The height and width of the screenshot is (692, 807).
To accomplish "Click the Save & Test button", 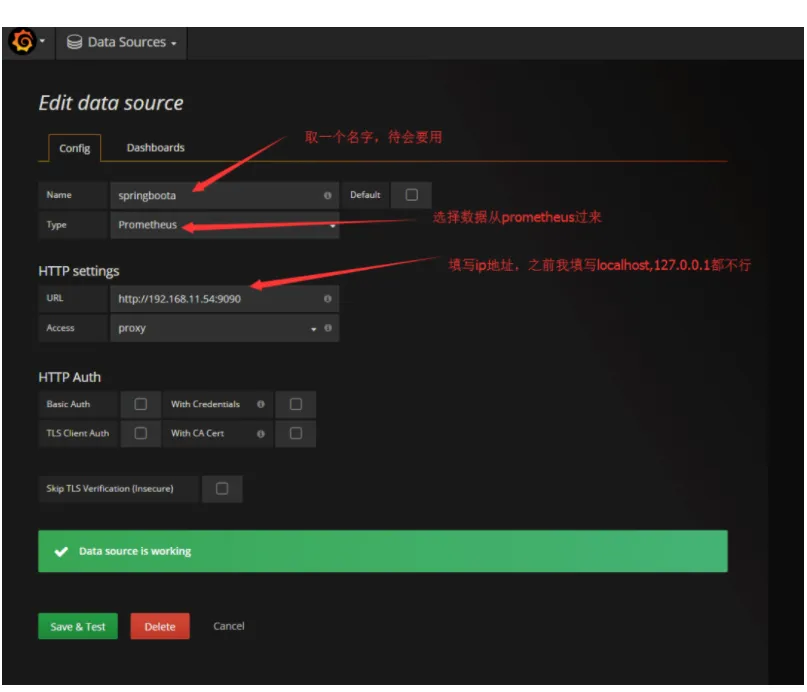I will [78, 626].
